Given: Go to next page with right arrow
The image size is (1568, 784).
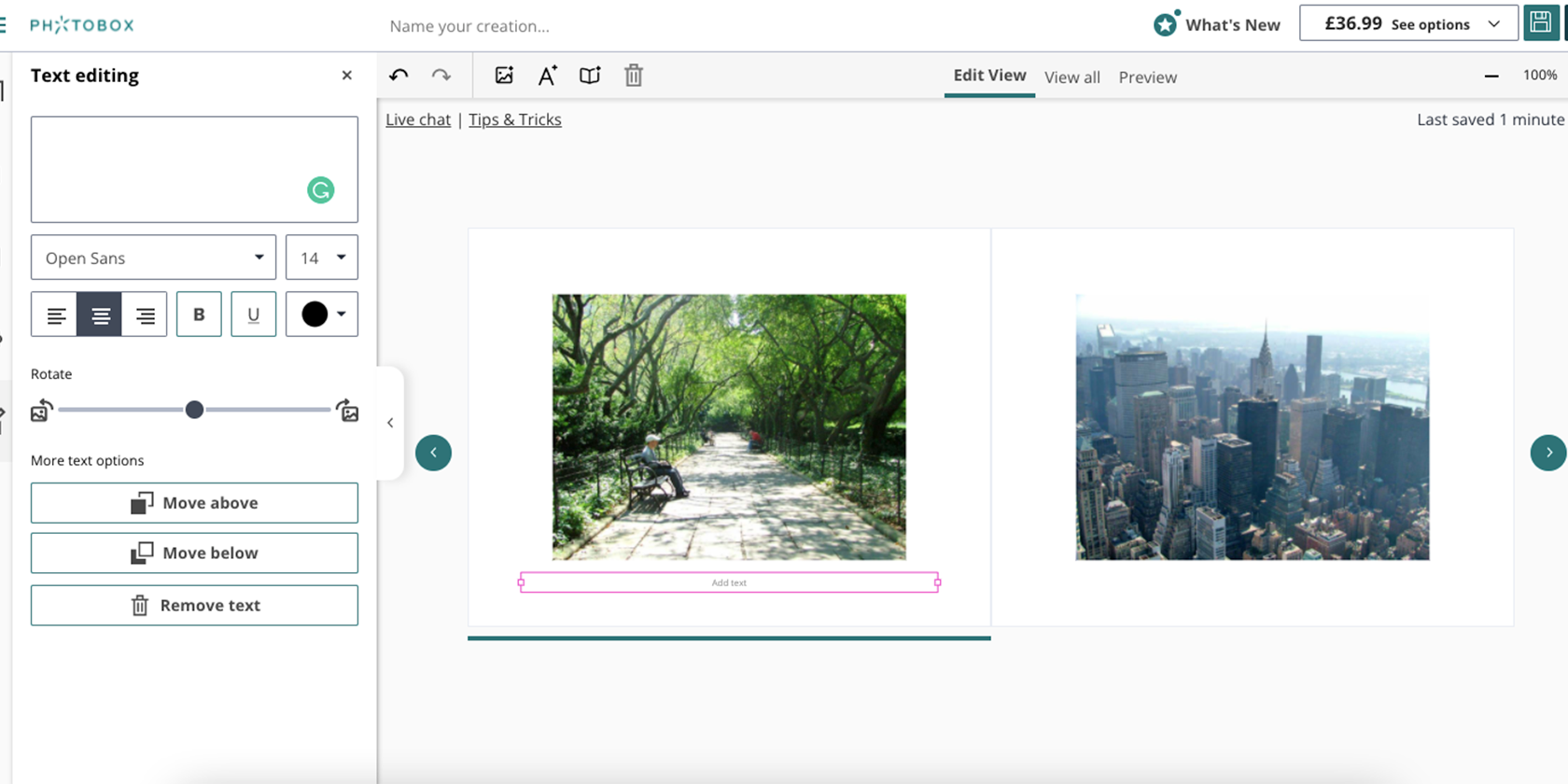Looking at the screenshot, I should point(1548,453).
